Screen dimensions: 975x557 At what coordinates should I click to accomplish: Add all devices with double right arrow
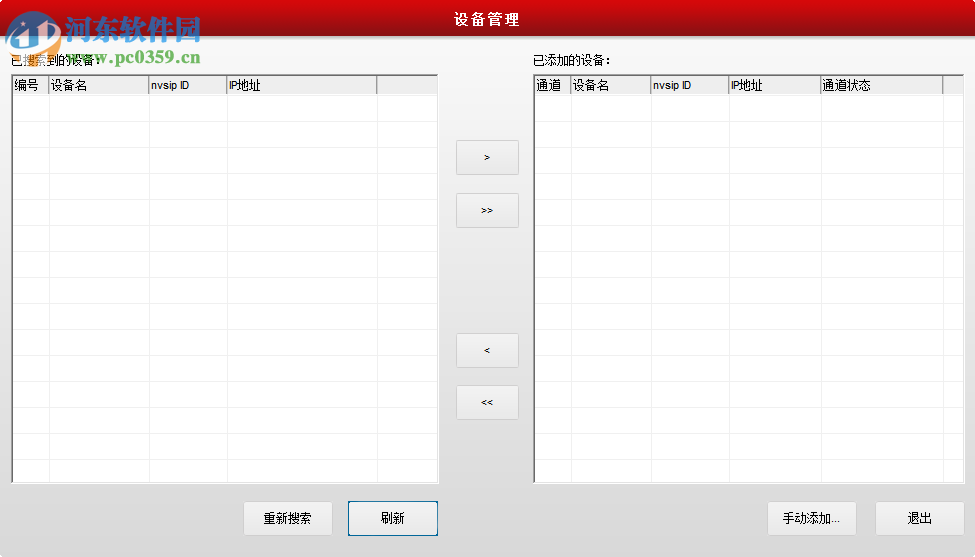pos(487,211)
